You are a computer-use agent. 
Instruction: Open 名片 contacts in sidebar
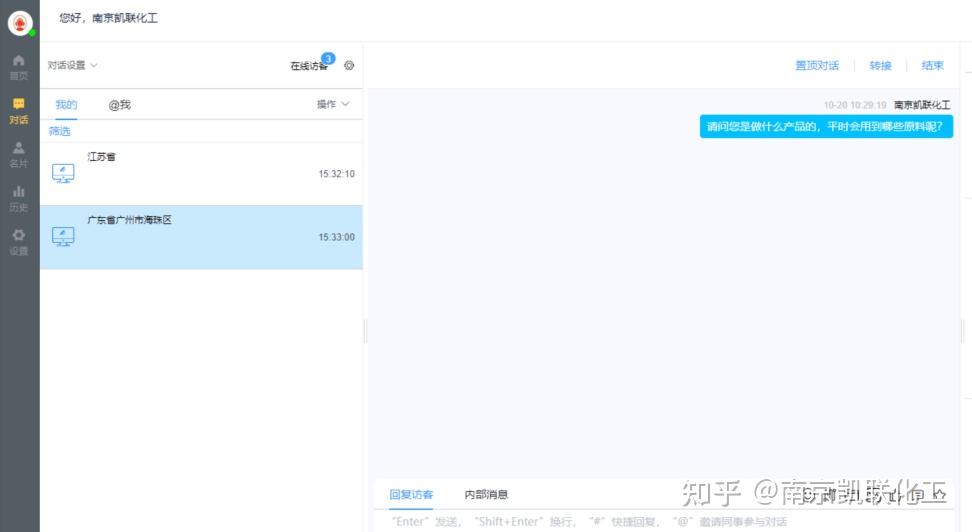19,154
